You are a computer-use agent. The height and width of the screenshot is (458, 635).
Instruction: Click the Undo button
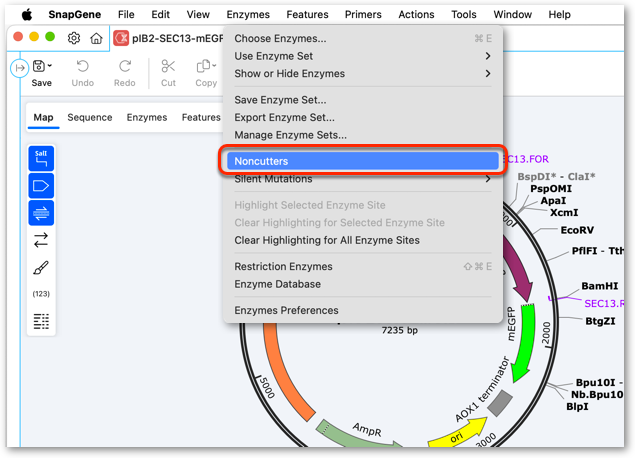[83, 73]
